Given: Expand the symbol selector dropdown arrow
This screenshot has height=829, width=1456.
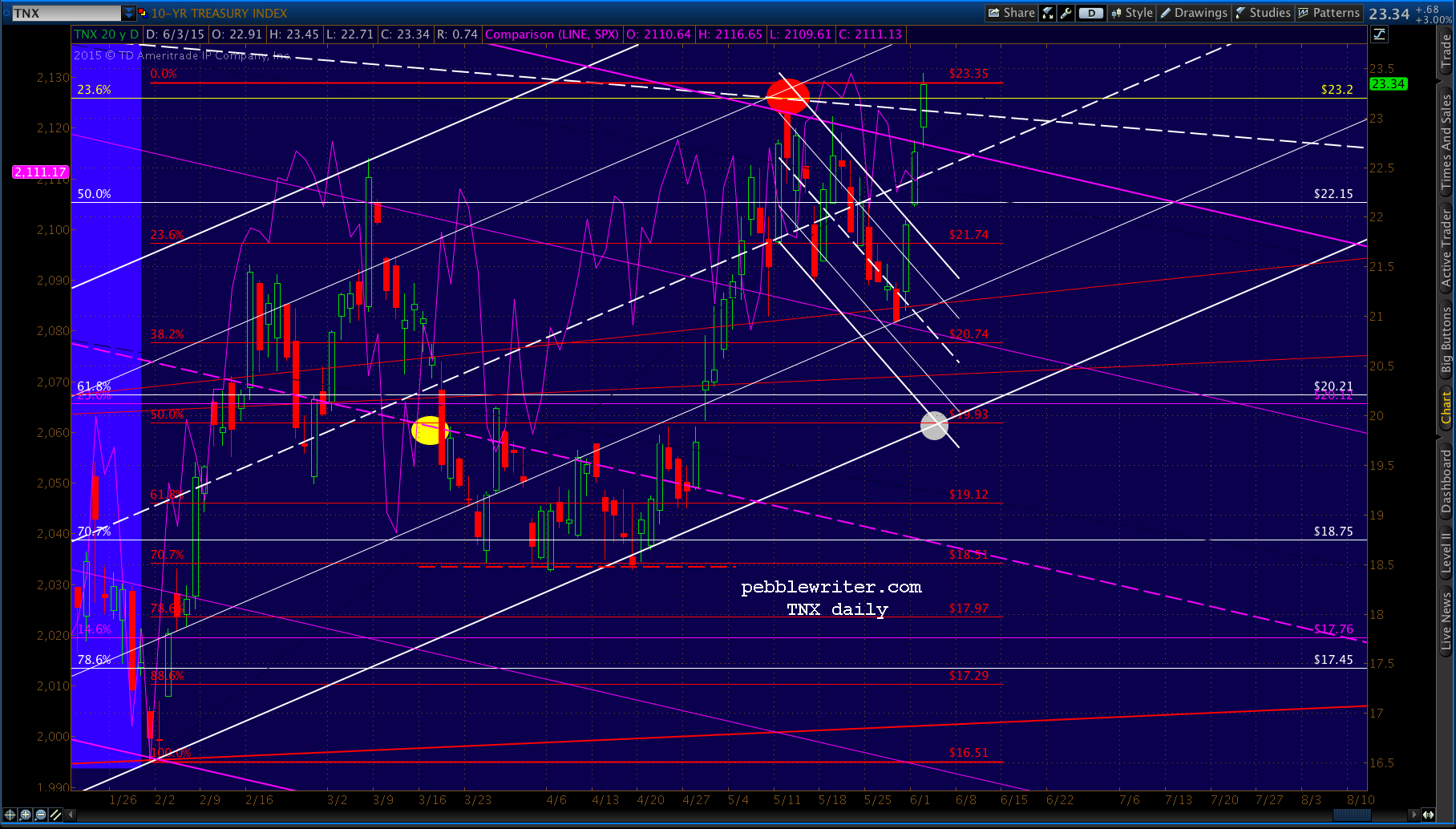Looking at the screenshot, I should point(128,13).
